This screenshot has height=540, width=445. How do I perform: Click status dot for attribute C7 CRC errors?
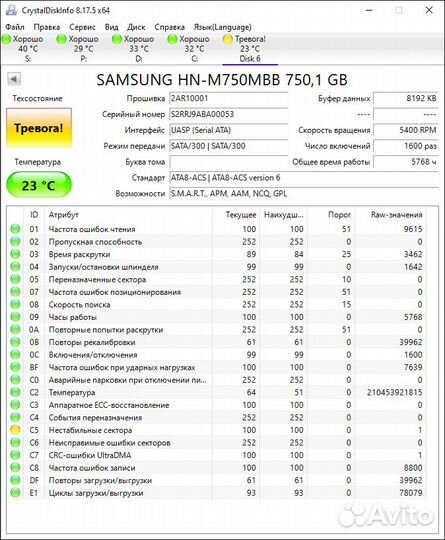(15, 455)
